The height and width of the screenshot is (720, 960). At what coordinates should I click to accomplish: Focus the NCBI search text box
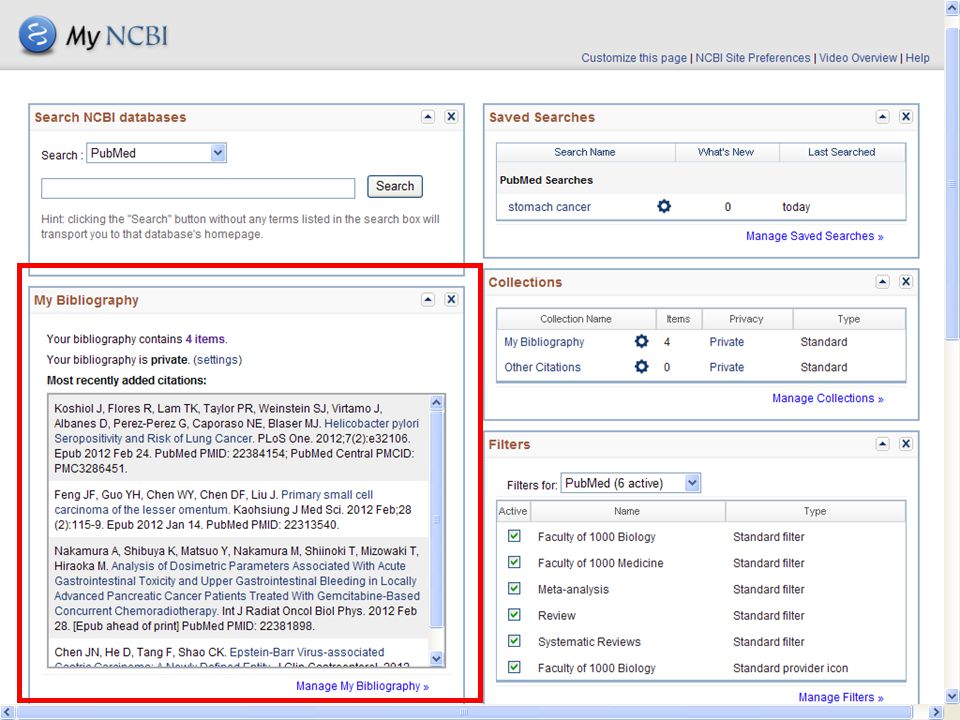[x=198, y=189]
